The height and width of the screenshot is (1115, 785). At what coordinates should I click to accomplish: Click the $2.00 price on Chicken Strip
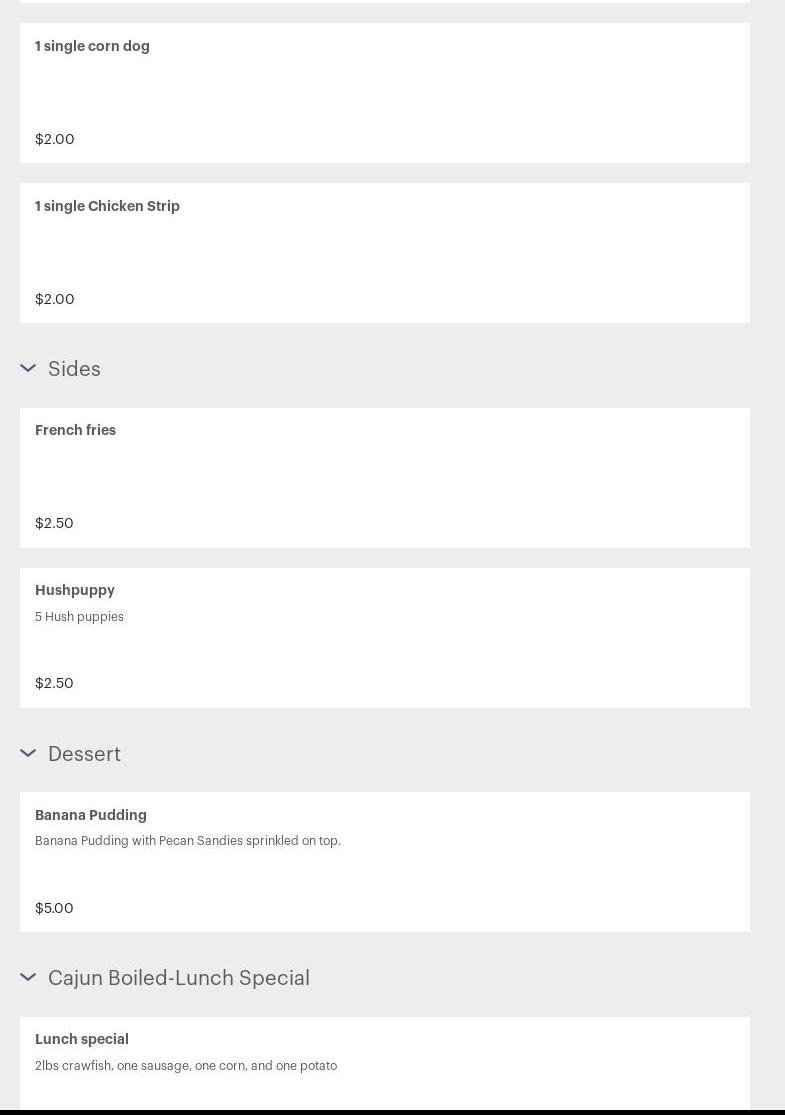pyautogui.click(x=55, y=299)
